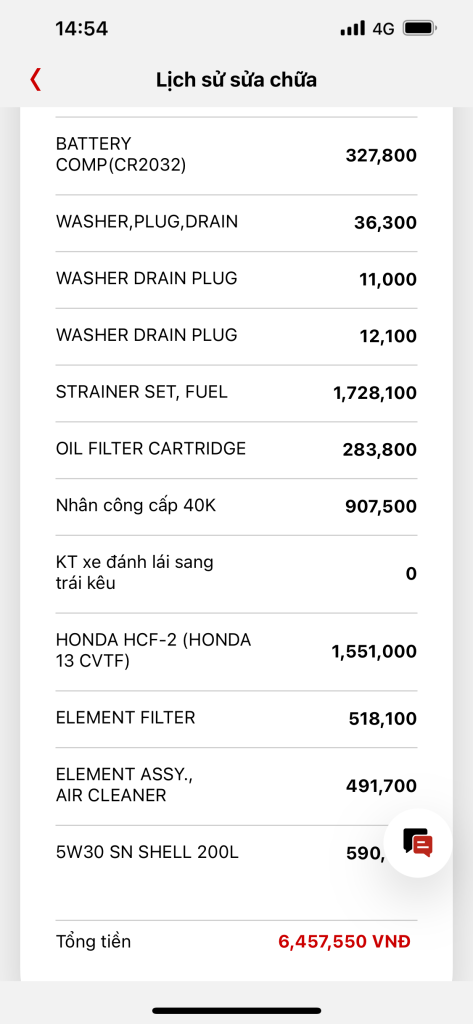Tap the red back arrow icon
The width and height of the screenshot is (473, 1024).
coord(35,80)
